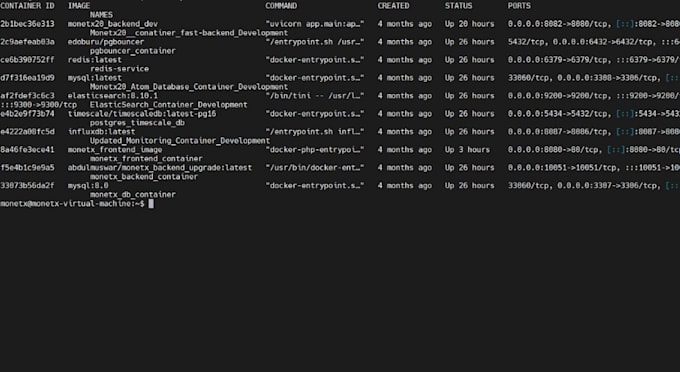Image resolution: width=680 pixels, height=372 pixels.
Task: Select the ElasticSearch_Container_Development name
Action: (169, 105)
